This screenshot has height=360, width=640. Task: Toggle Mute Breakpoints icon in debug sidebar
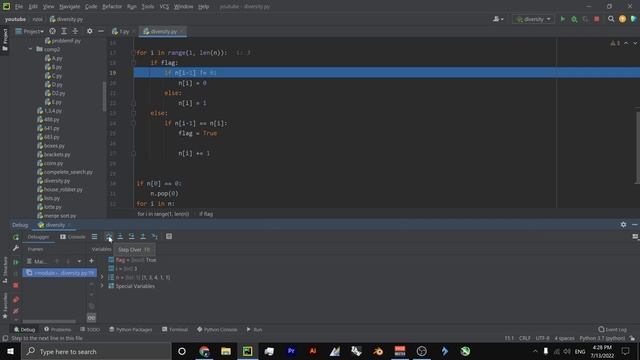(x=16, y=311)
